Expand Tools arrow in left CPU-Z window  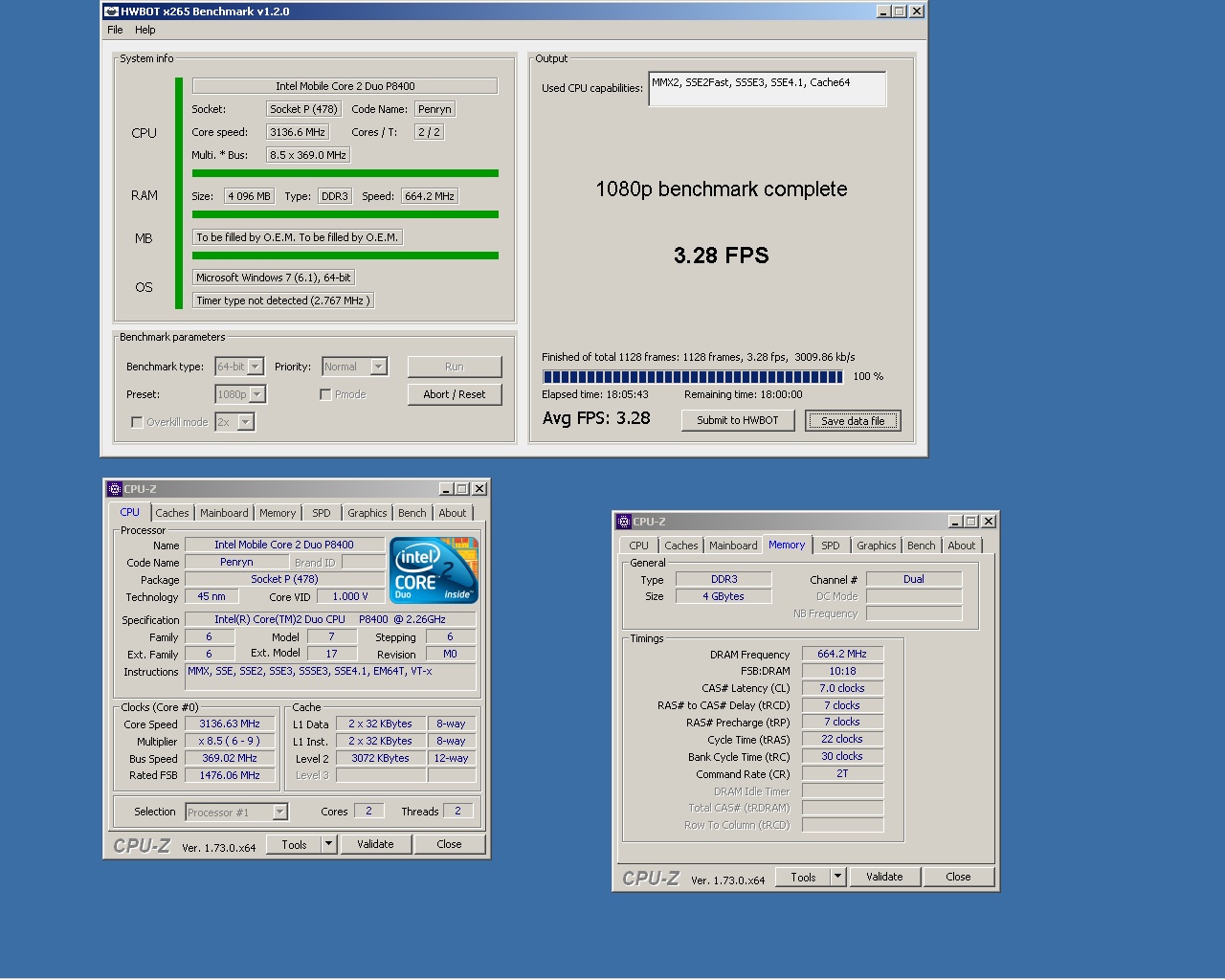coord(328,844)
